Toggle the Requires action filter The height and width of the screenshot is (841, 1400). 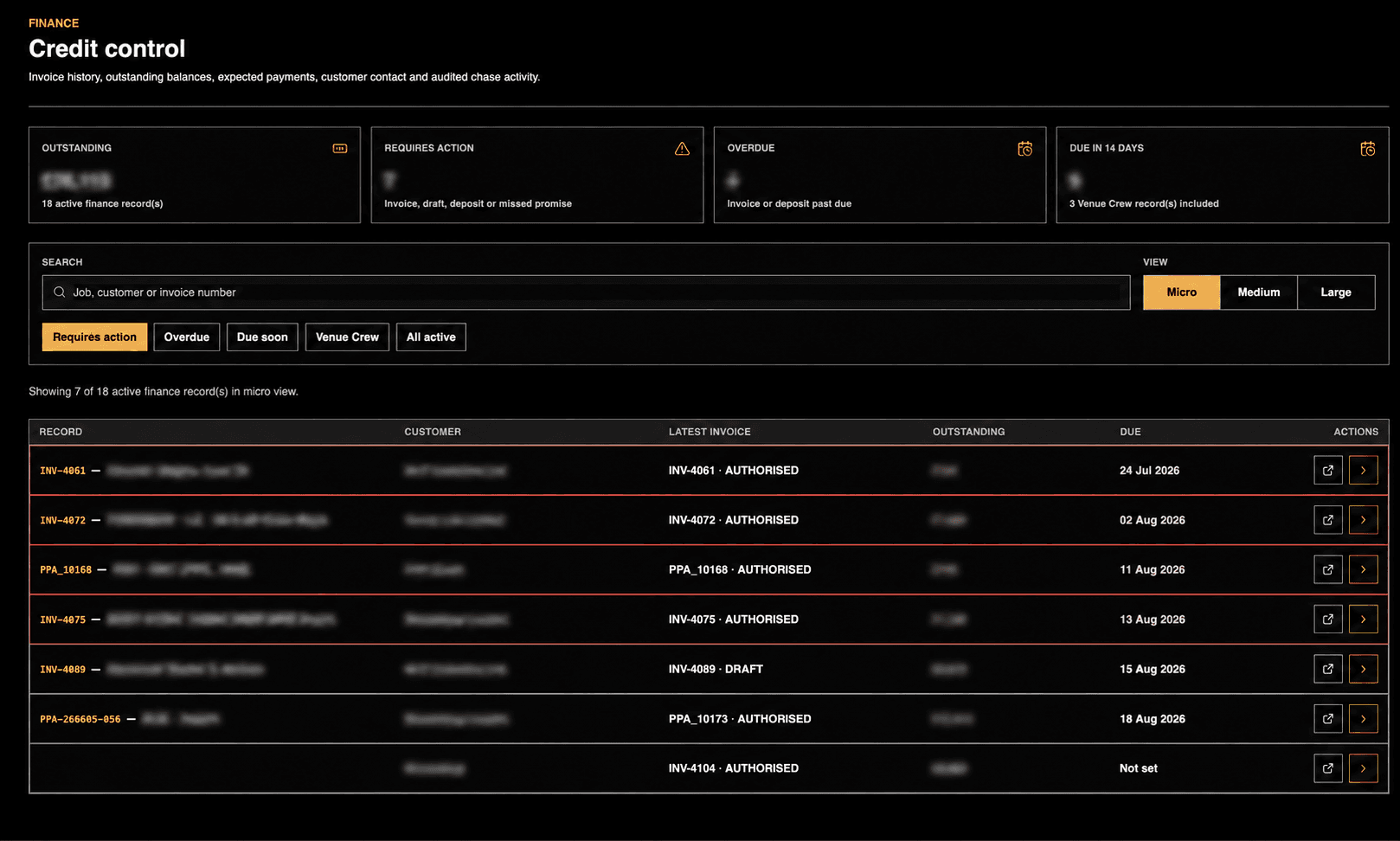pyautogui.click(x=95, y=337)
